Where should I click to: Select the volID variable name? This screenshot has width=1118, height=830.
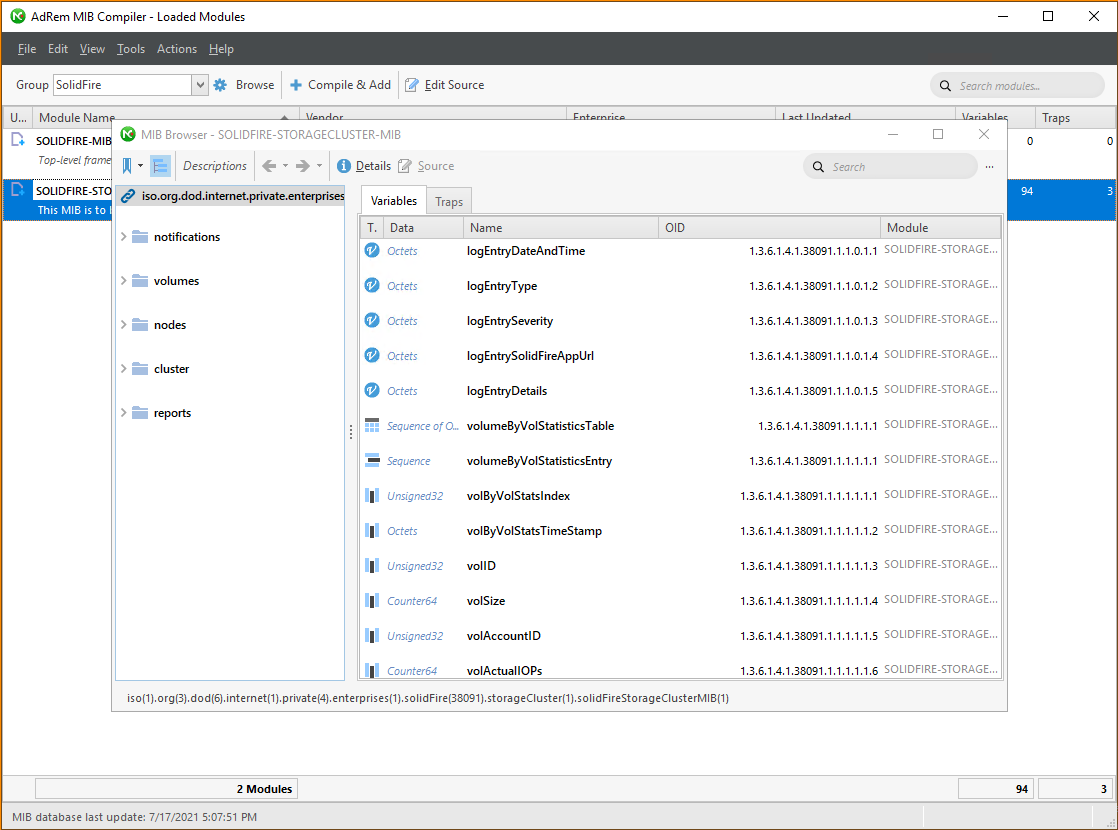coord(481,566)
